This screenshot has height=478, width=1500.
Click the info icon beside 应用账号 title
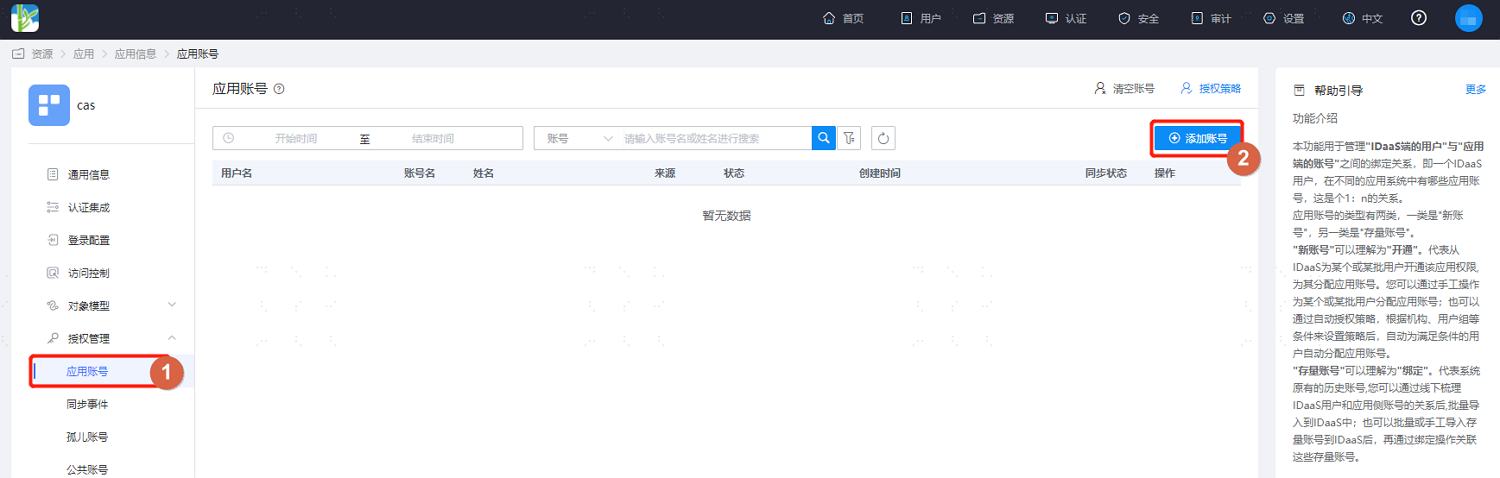click(x=279, y=89)
